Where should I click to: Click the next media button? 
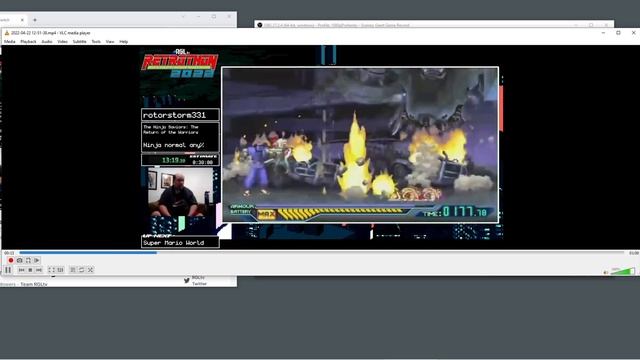39,270
